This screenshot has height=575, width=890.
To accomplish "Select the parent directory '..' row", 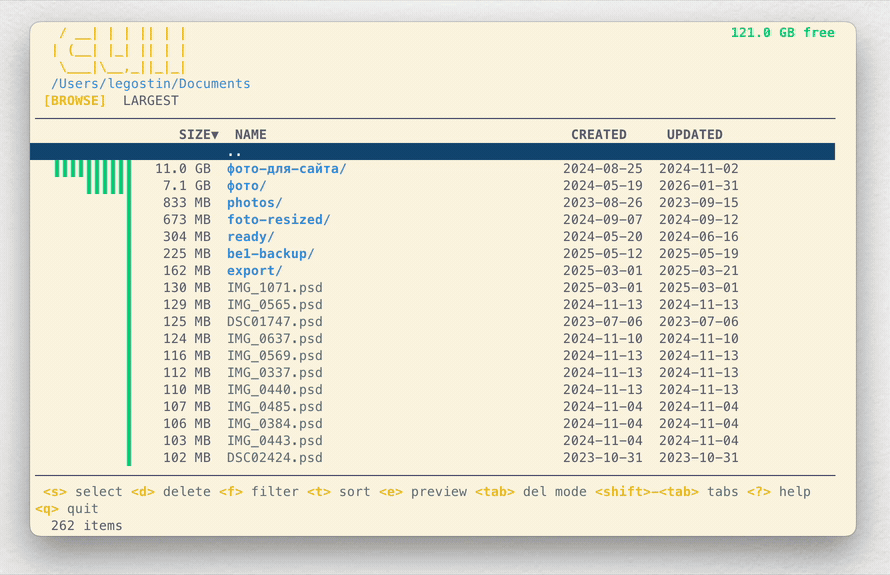I will [433, 152].
